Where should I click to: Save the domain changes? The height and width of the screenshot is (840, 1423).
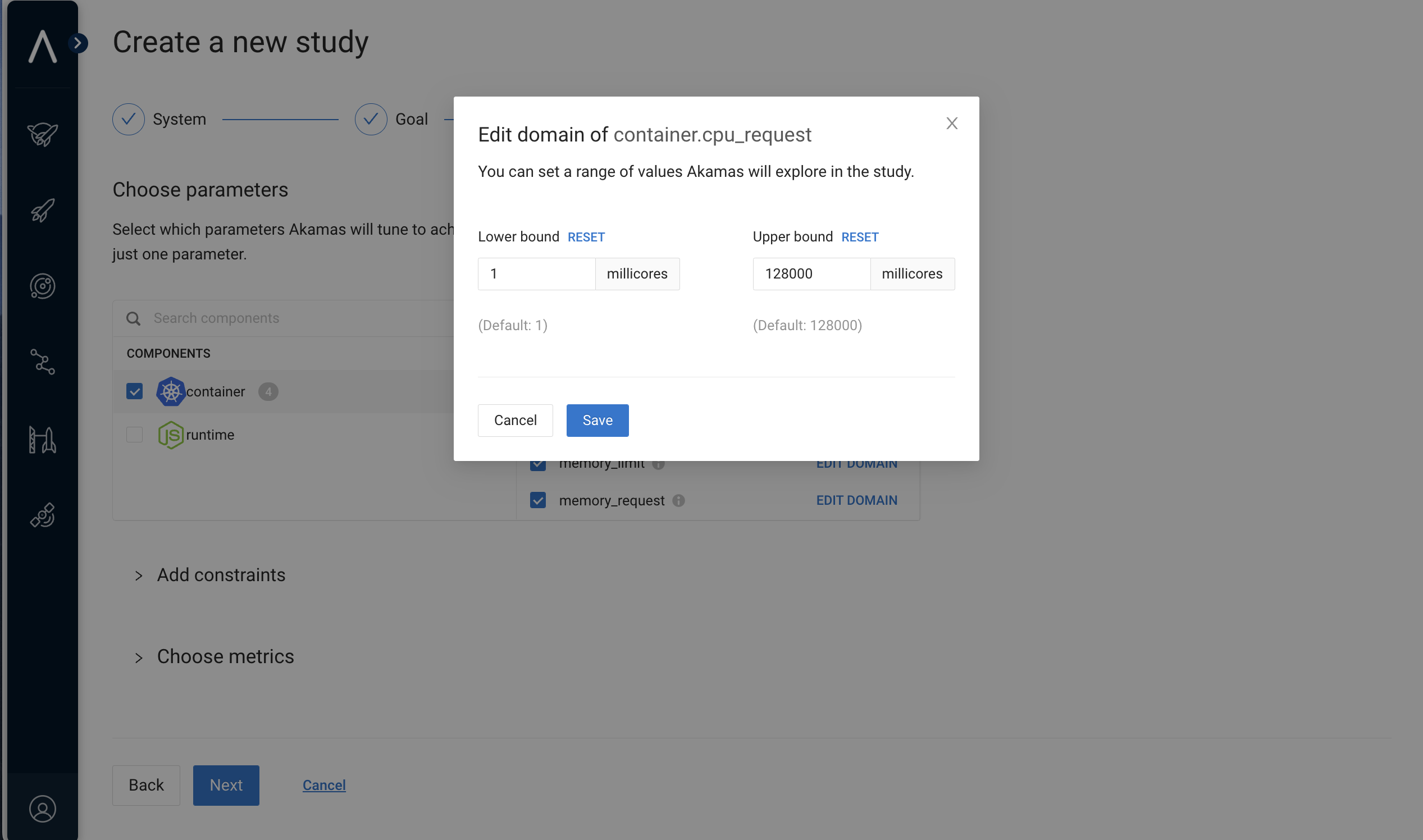(x=597, y=421)
